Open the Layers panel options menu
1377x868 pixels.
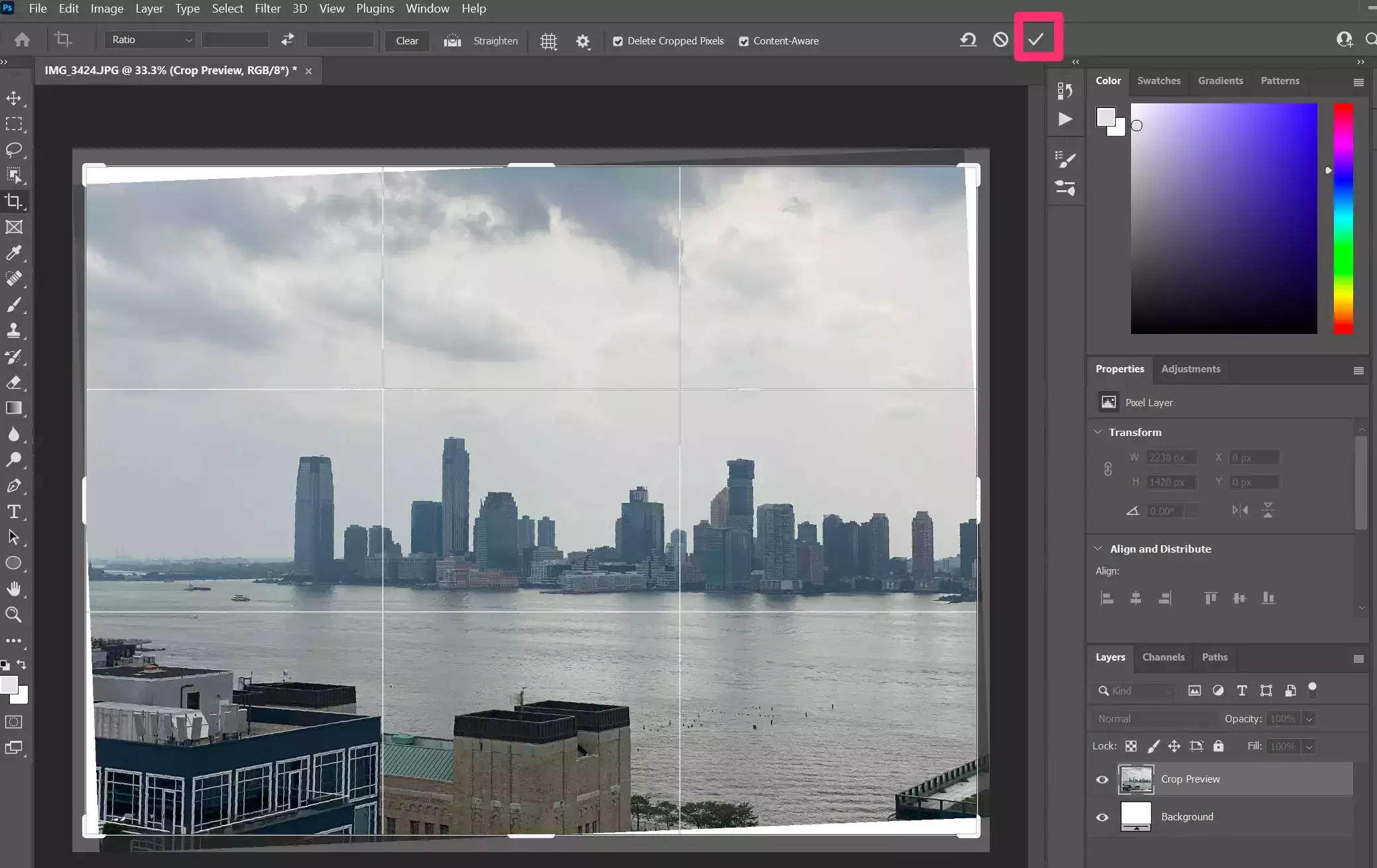click(1358, 659)
